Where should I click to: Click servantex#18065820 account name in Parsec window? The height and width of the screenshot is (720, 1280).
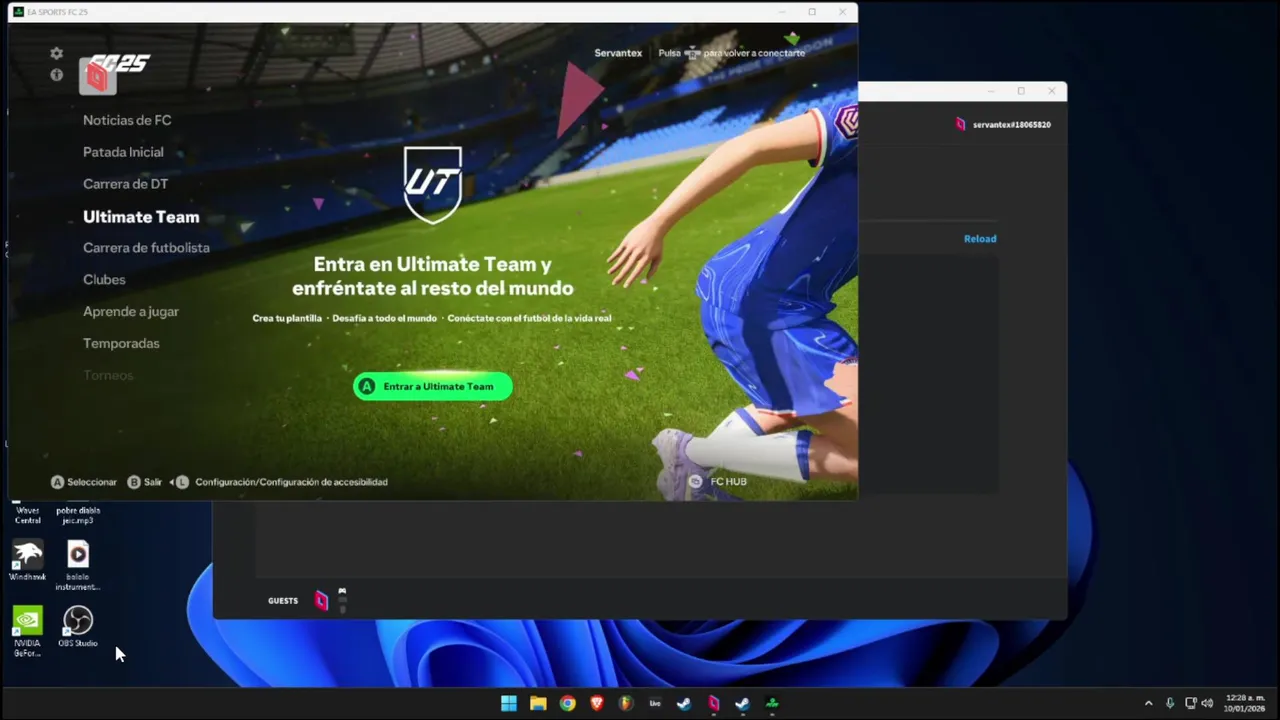point(1012,125)
